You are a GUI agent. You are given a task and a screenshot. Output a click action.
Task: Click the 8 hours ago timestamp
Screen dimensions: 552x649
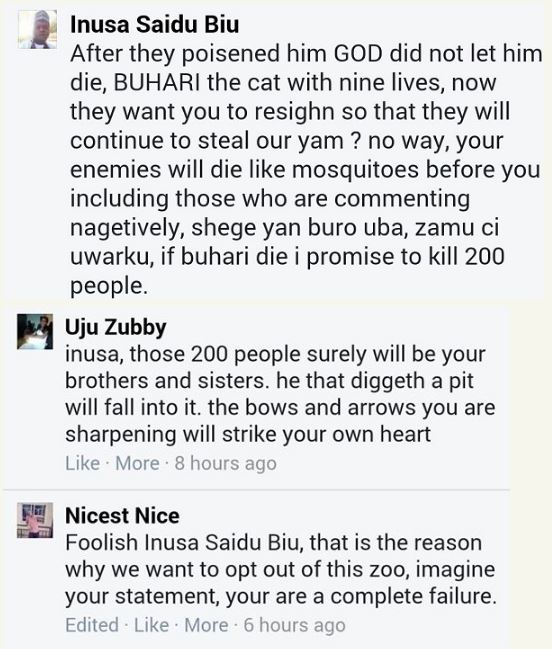coord(226,463)
